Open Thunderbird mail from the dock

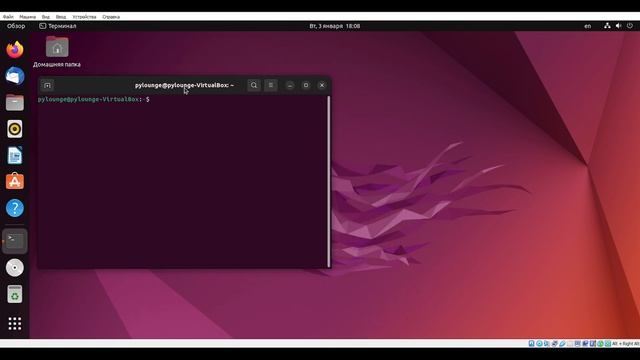(15, 76)
